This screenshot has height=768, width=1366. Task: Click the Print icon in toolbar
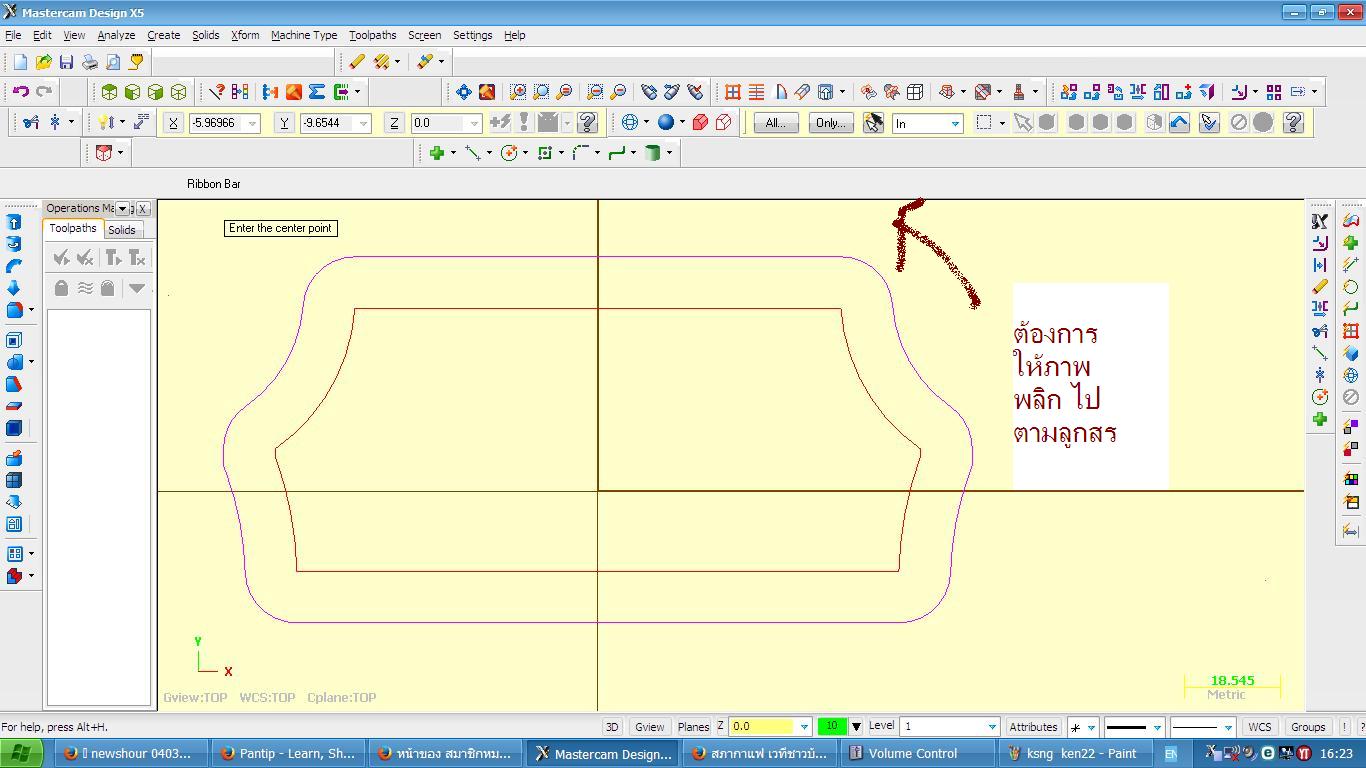(x=90, y=62)
